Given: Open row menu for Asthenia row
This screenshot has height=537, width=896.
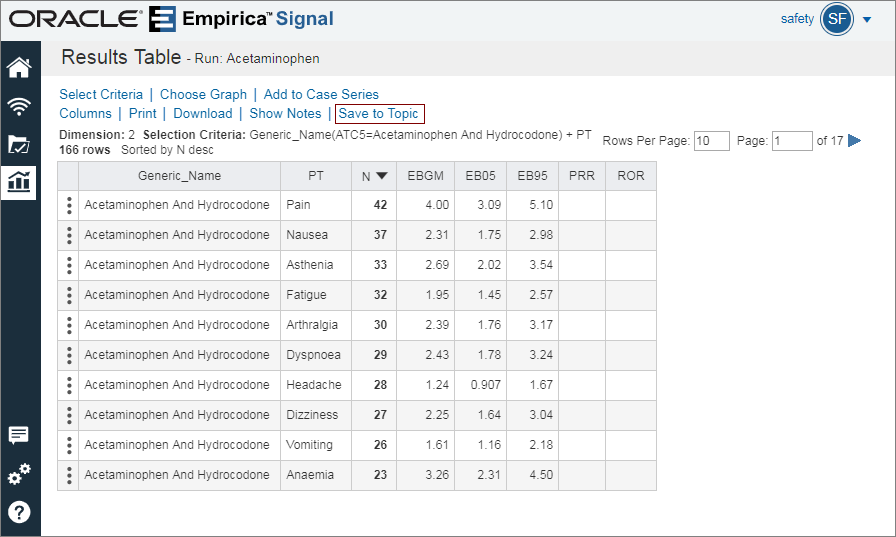Looking at the screenshot, I should [69, 265].
